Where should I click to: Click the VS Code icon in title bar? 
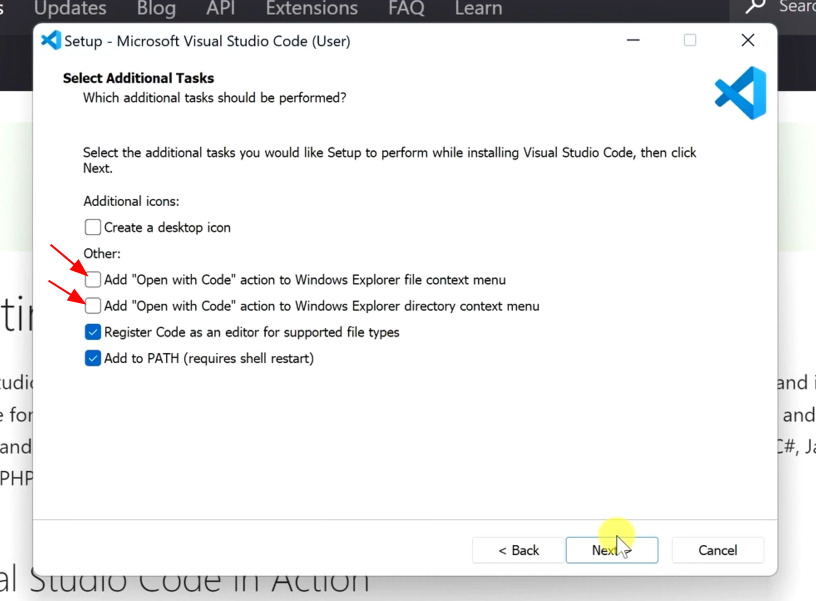51,41
